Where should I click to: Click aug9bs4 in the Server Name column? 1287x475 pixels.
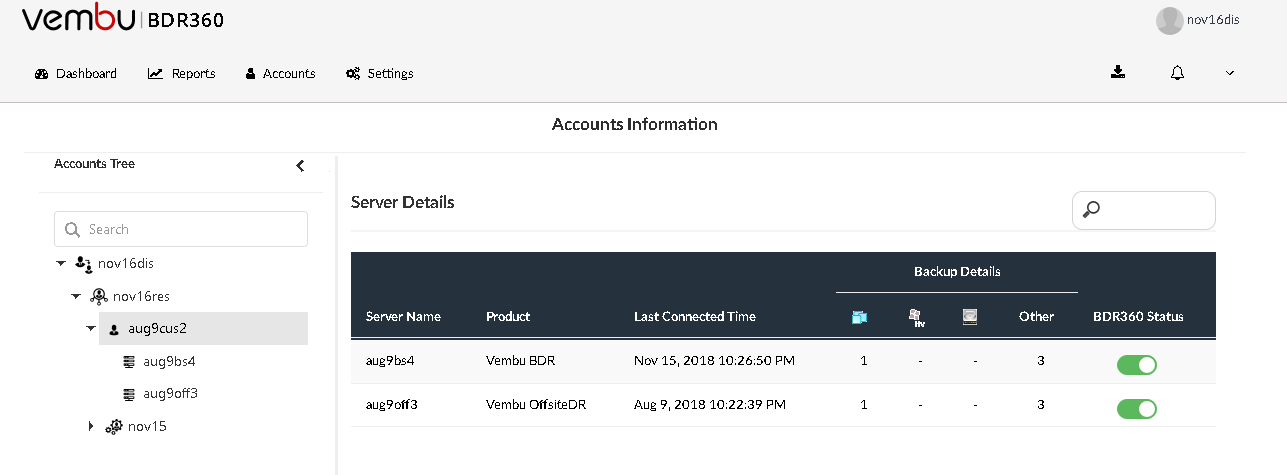pos(391,360)
